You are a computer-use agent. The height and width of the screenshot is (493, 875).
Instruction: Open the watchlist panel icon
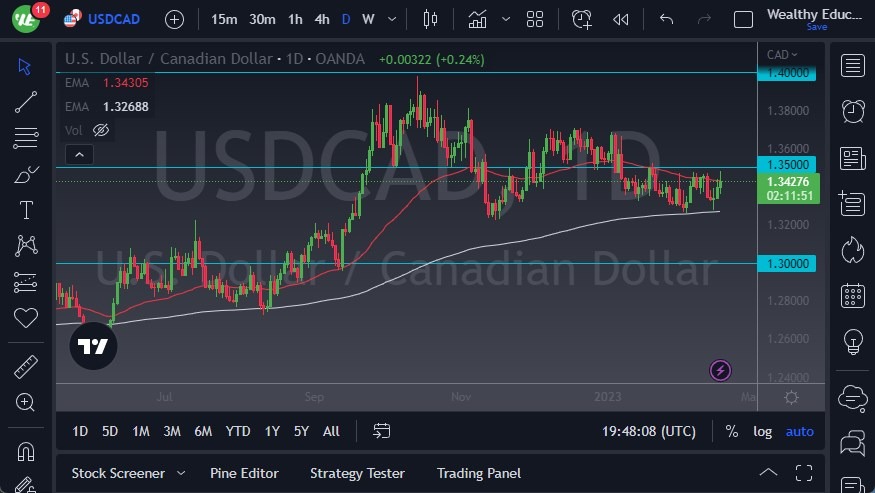pos(853,66)
